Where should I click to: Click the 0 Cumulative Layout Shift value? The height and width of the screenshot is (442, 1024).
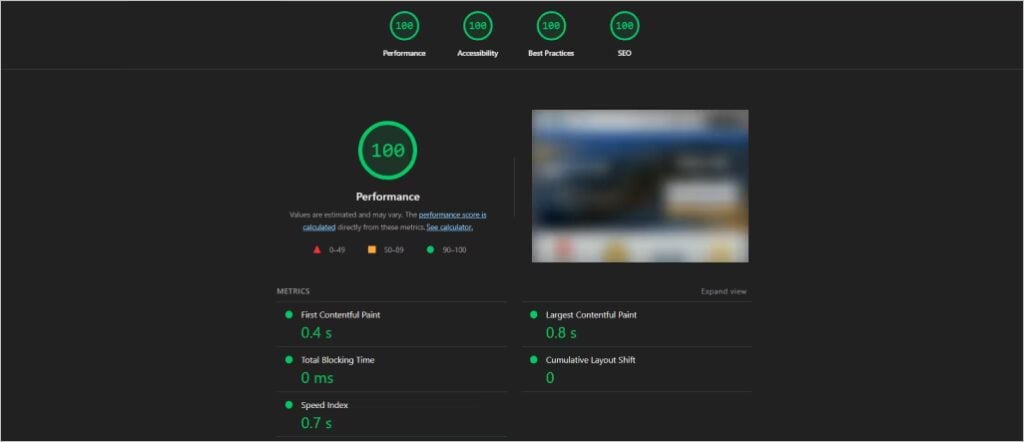click(550, 378)
